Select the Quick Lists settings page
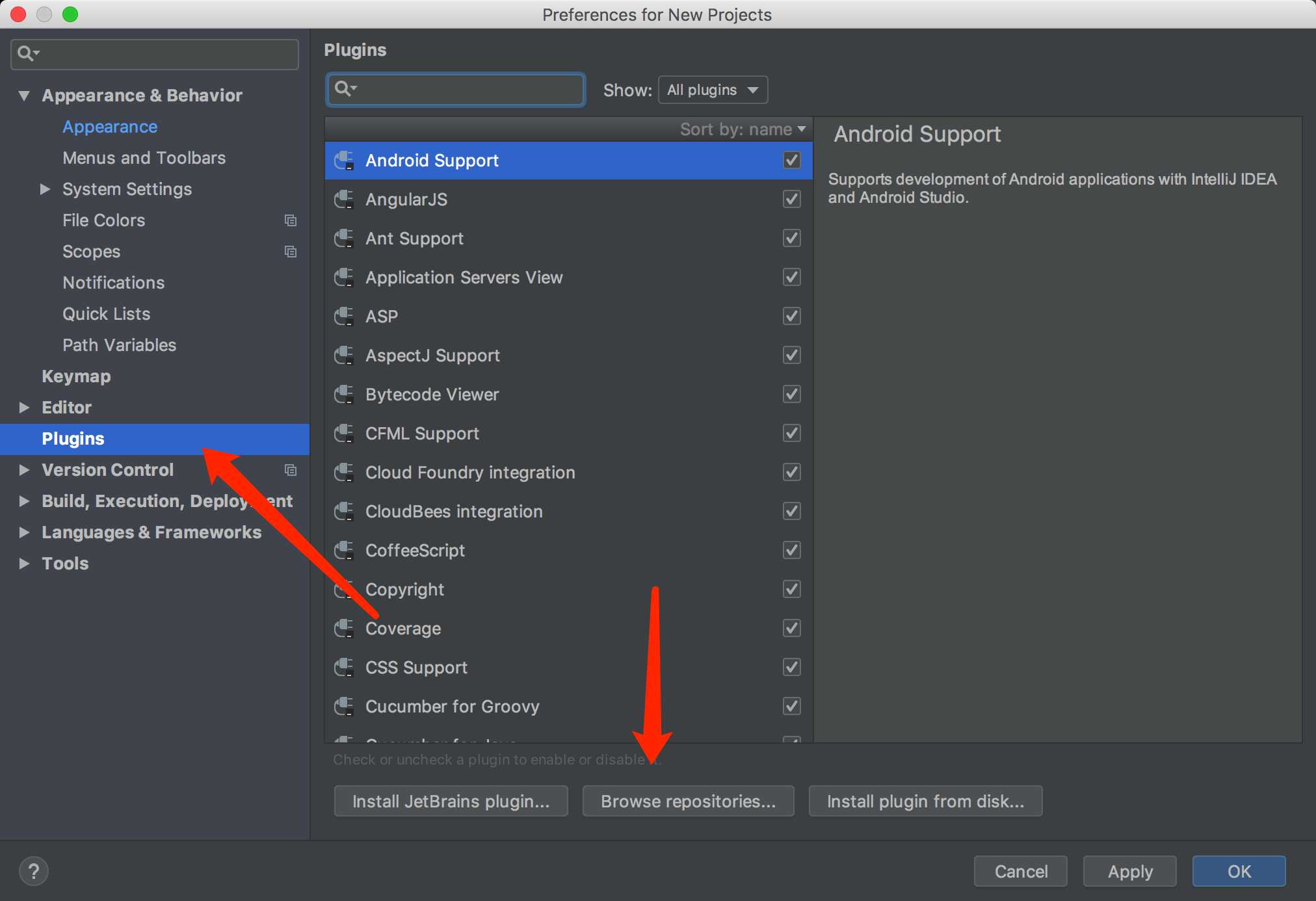Image resolution: width=1316 pixels, height=901 pixels. (107, 314)
